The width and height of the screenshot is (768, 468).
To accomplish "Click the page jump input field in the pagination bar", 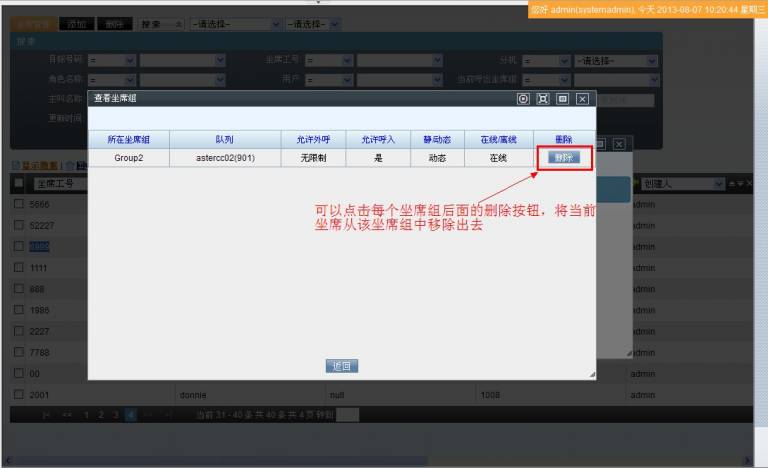I will click(x=347, y=414).
